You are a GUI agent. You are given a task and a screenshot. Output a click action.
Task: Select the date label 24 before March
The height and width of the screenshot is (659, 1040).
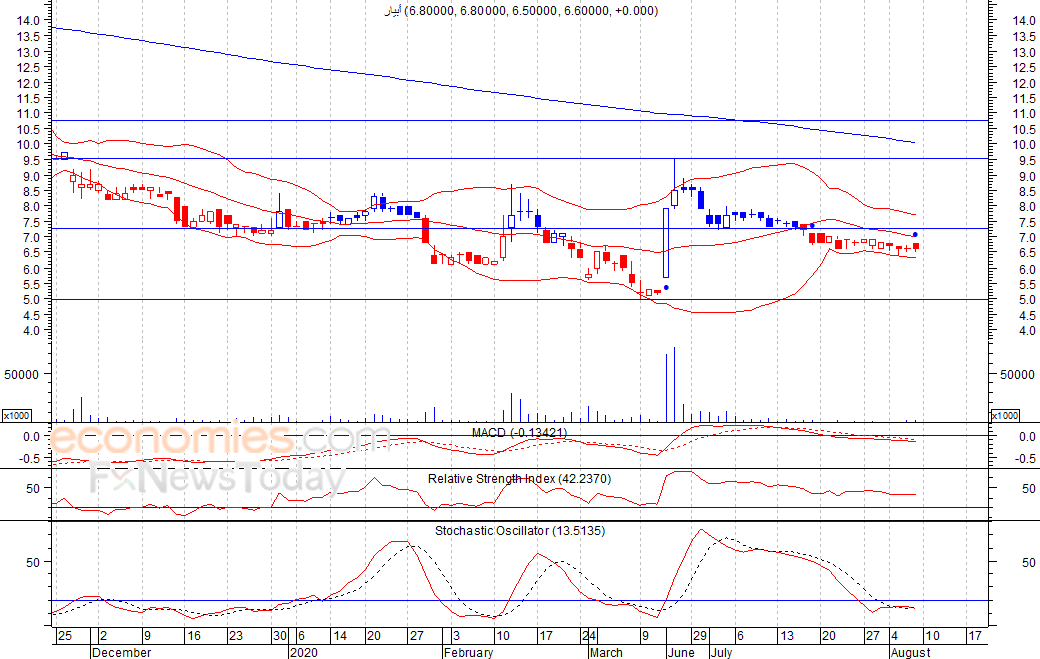click(589, 636)
